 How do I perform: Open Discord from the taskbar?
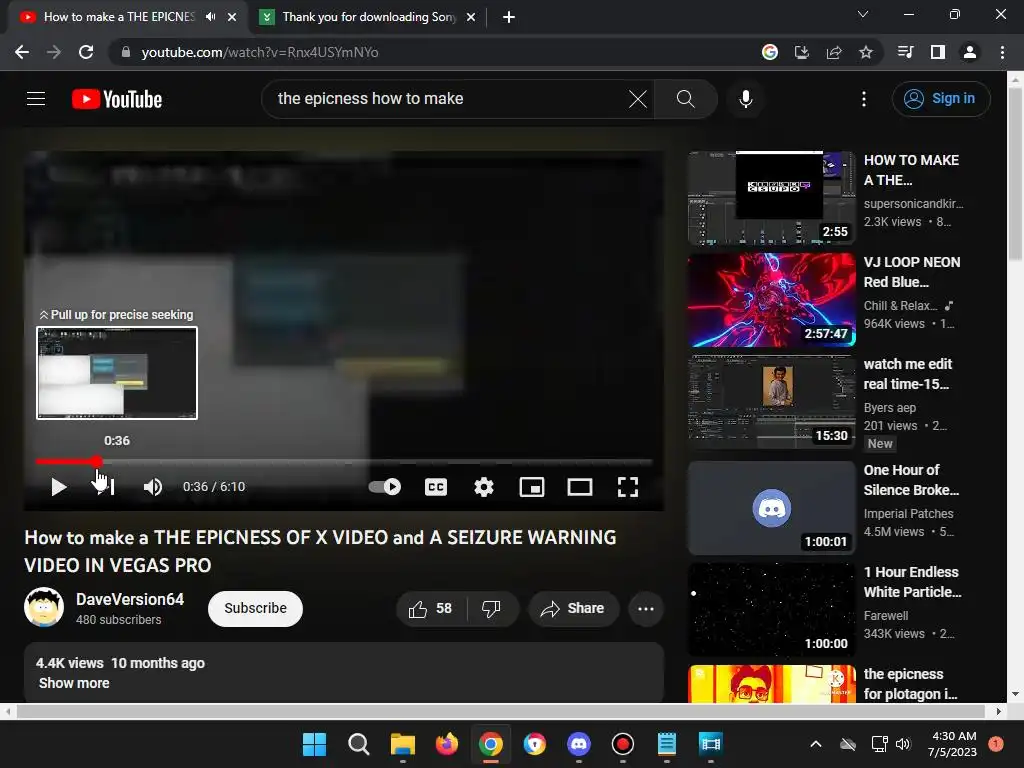tap(579, 744)
